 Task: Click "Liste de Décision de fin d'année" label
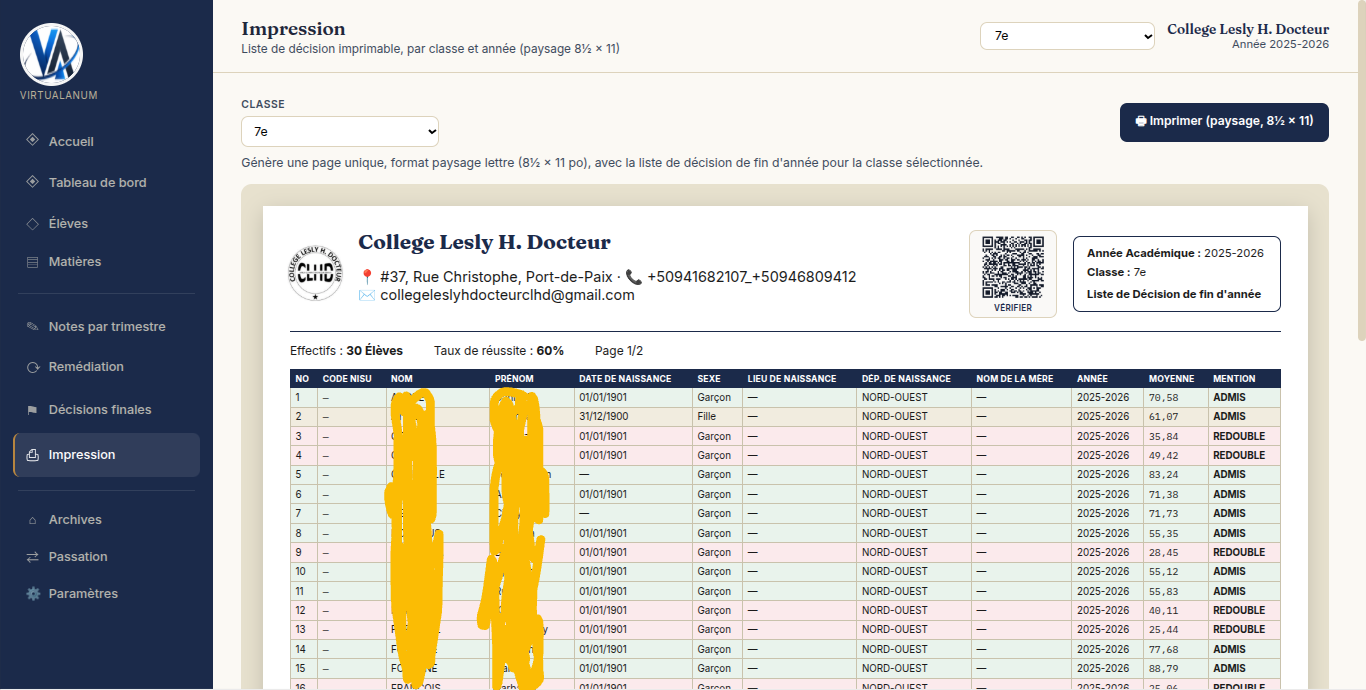click(1174, 295)
